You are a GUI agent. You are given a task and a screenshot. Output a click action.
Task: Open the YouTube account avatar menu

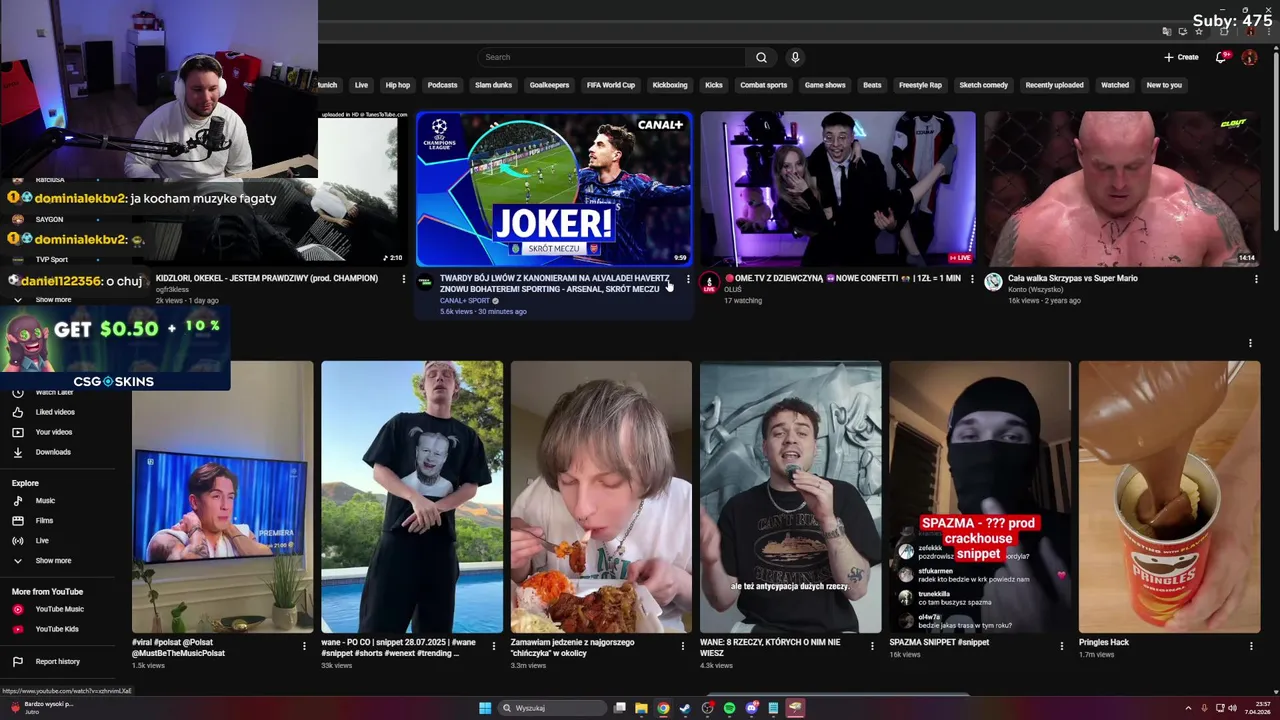pyautogui.click(x=1249, y=57)
